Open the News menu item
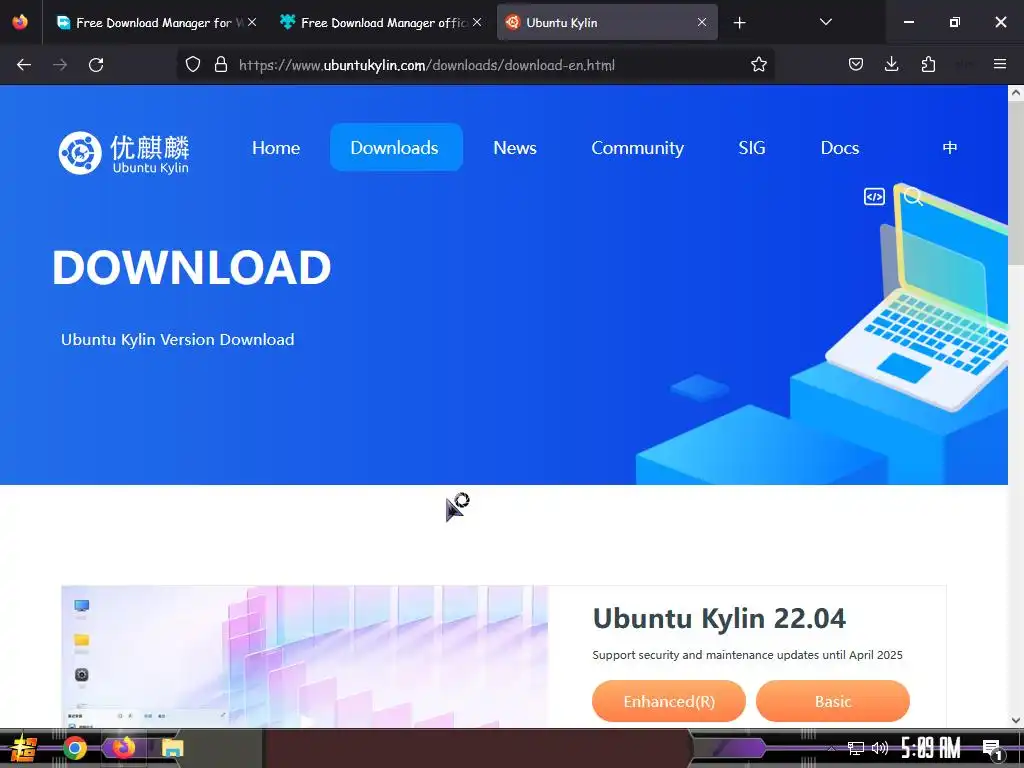The image size is (1024, 768). (x=515, y=148)
